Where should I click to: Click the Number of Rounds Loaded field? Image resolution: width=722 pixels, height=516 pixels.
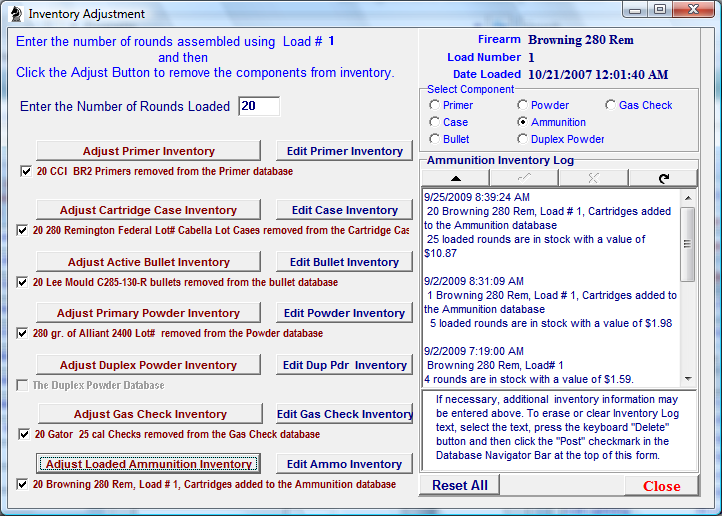click(x=259, y=106)
